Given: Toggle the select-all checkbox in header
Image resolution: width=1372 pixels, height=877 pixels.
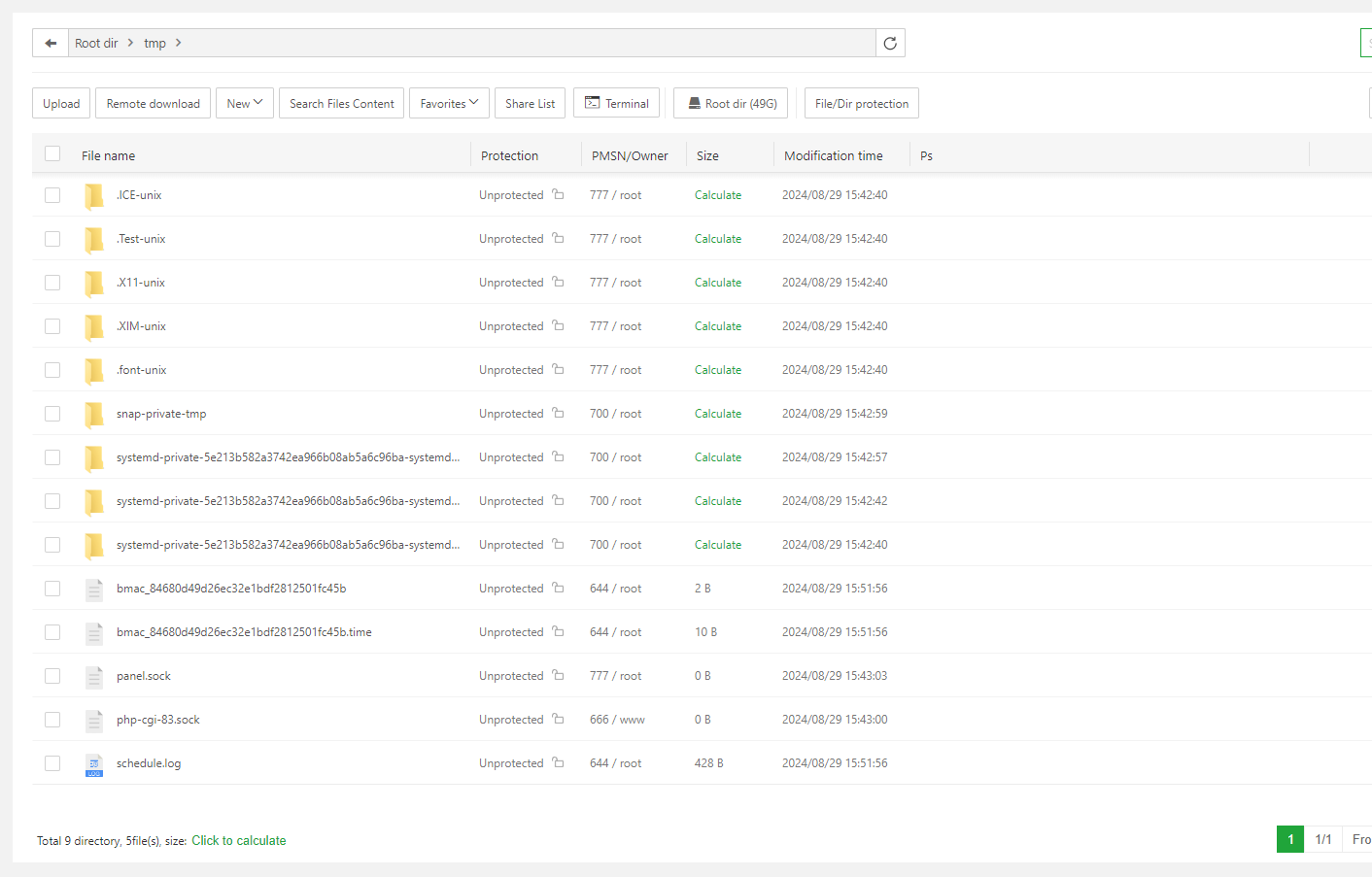Looking at the screenshot, I should pos(52,153).
